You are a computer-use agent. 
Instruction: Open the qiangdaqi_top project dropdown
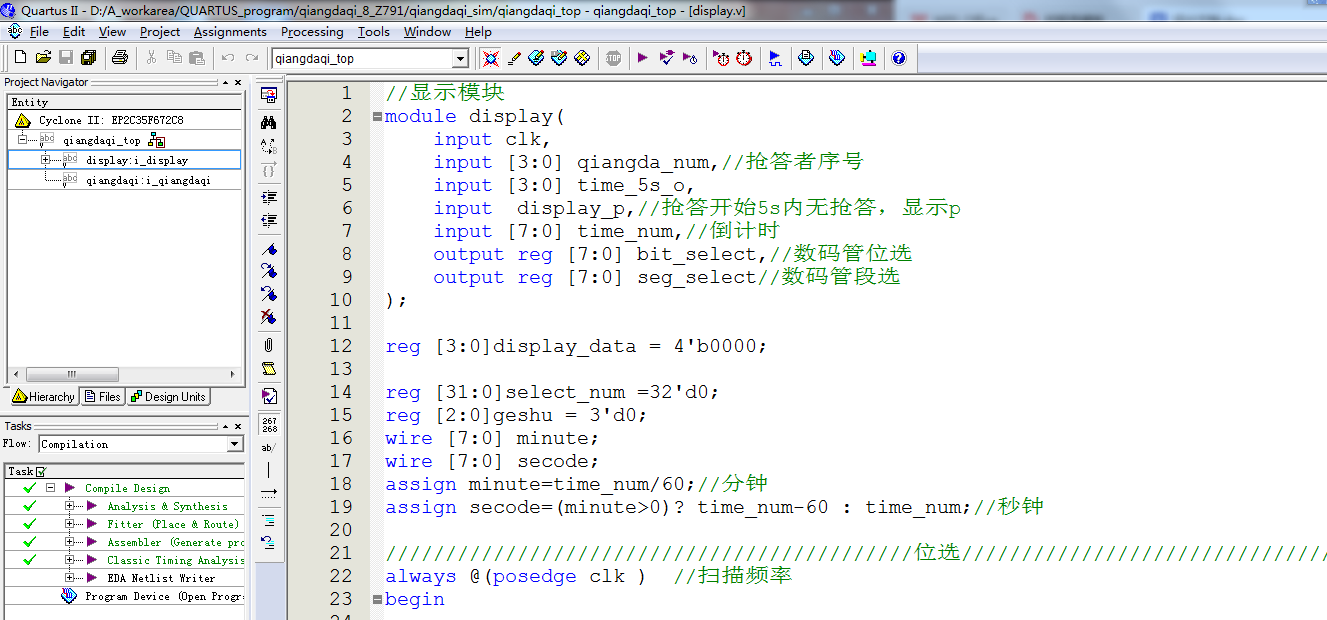[x=460, y=59]
